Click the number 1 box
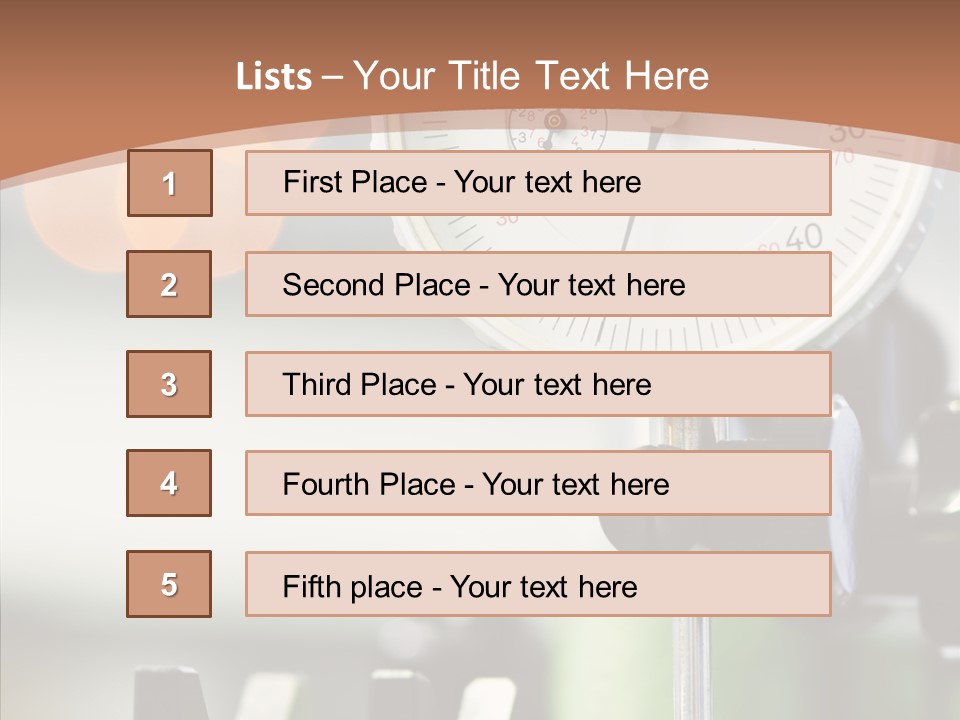This screenshot has height=720, width=960. 169,183
